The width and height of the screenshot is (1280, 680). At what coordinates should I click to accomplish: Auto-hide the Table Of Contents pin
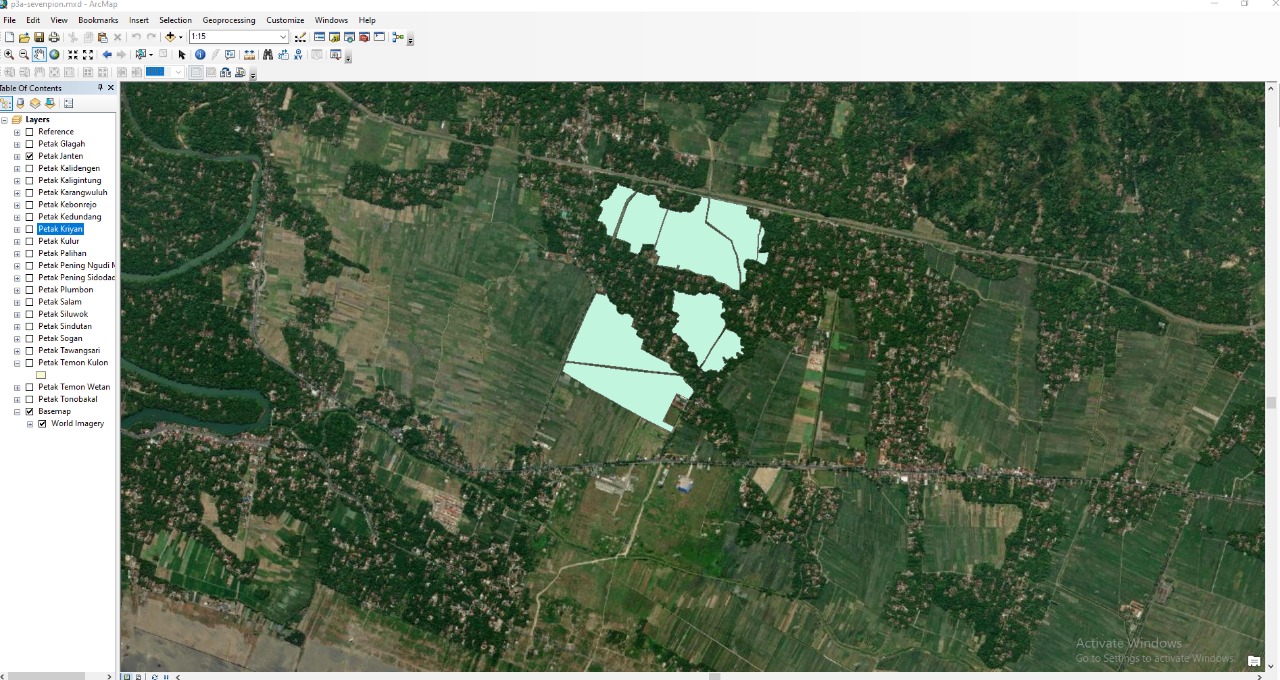(100, 88)
